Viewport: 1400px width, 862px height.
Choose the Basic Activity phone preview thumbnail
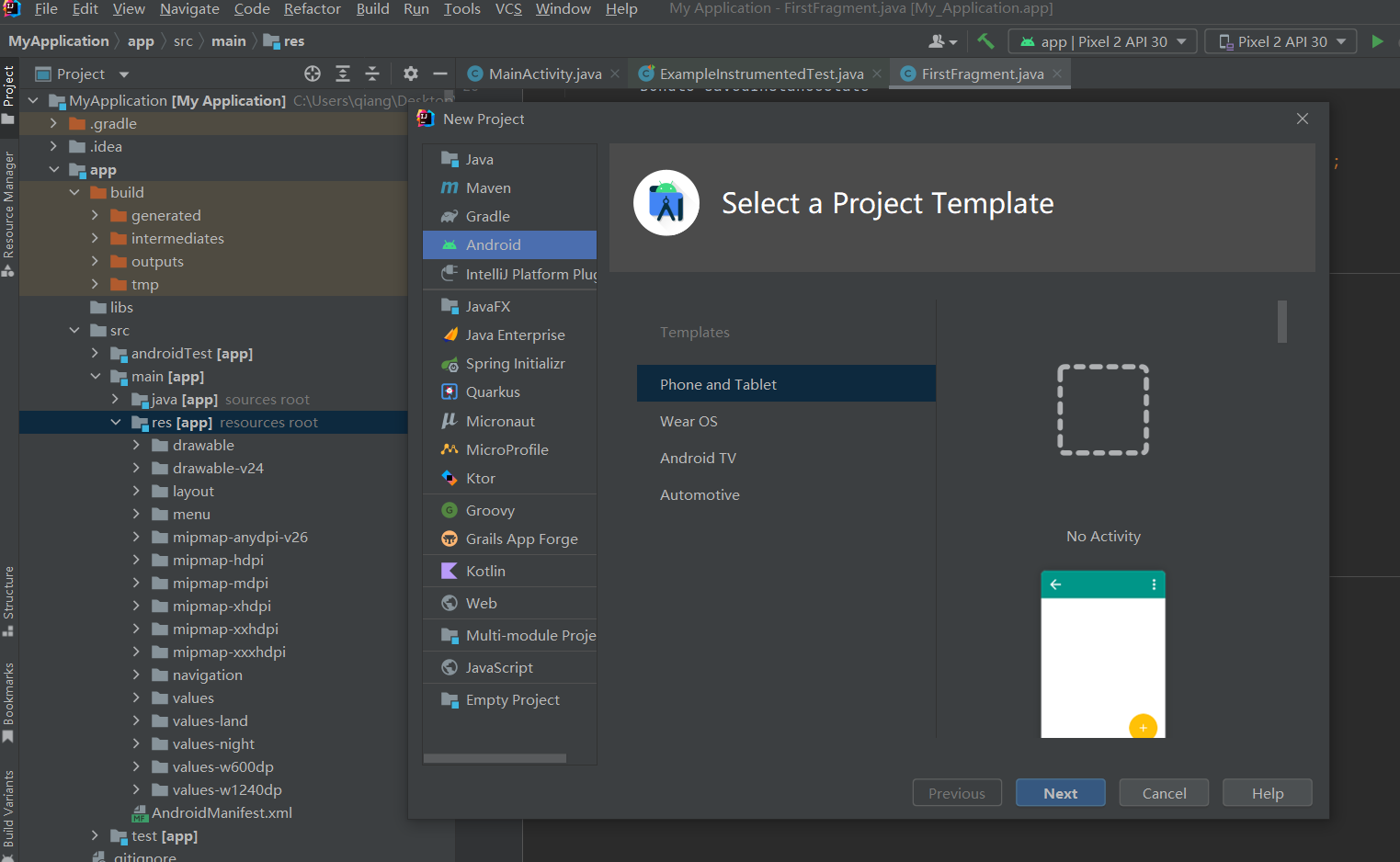[1103, 654]
